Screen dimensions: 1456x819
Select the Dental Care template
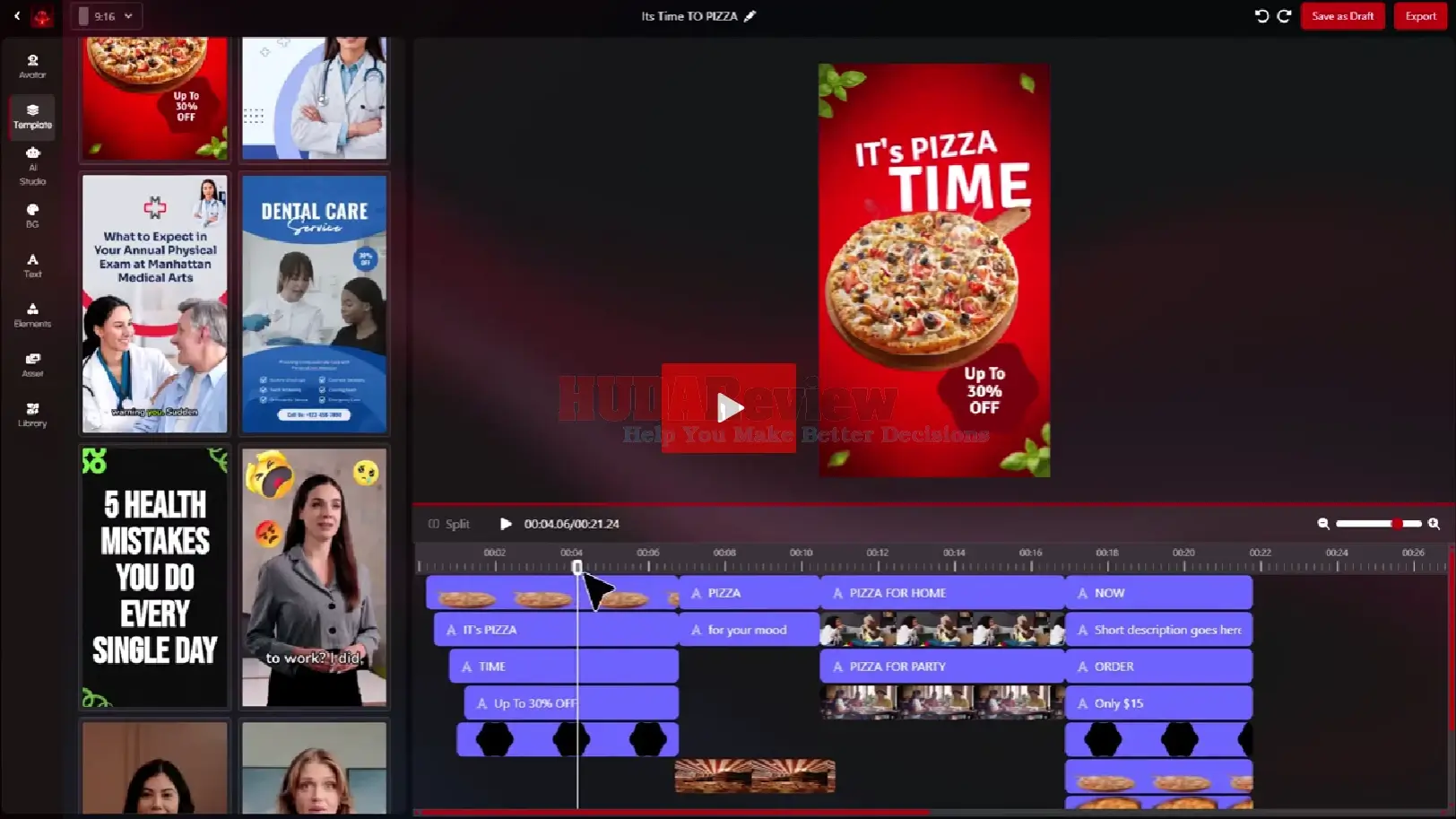pyautogui.click(x=315, y=303)
